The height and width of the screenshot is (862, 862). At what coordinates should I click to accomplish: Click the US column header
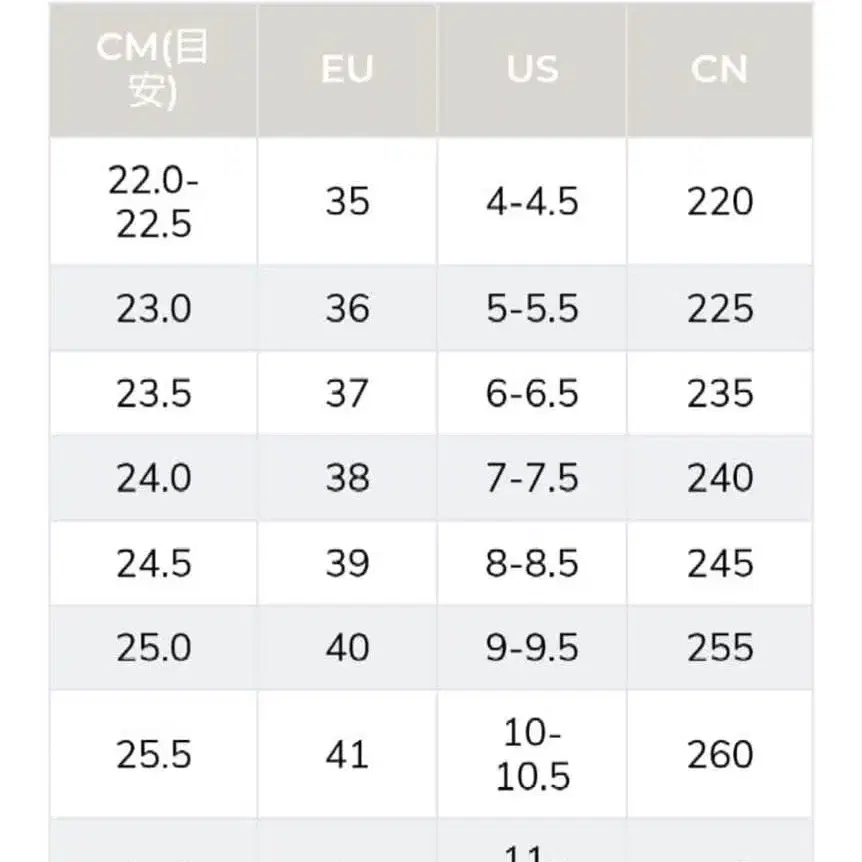532,70
